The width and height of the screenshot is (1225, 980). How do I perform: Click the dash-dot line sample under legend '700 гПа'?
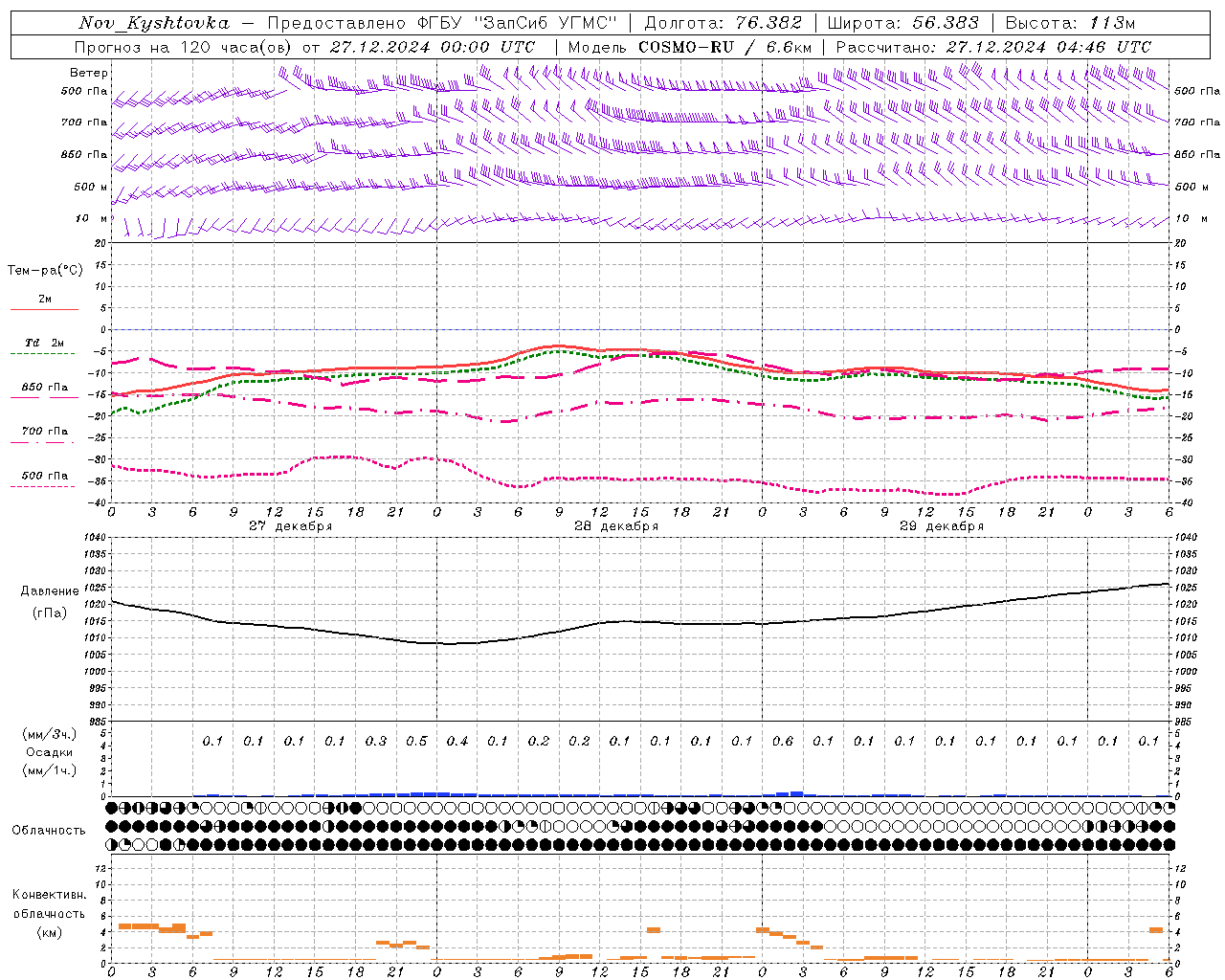tap(42, 442)
